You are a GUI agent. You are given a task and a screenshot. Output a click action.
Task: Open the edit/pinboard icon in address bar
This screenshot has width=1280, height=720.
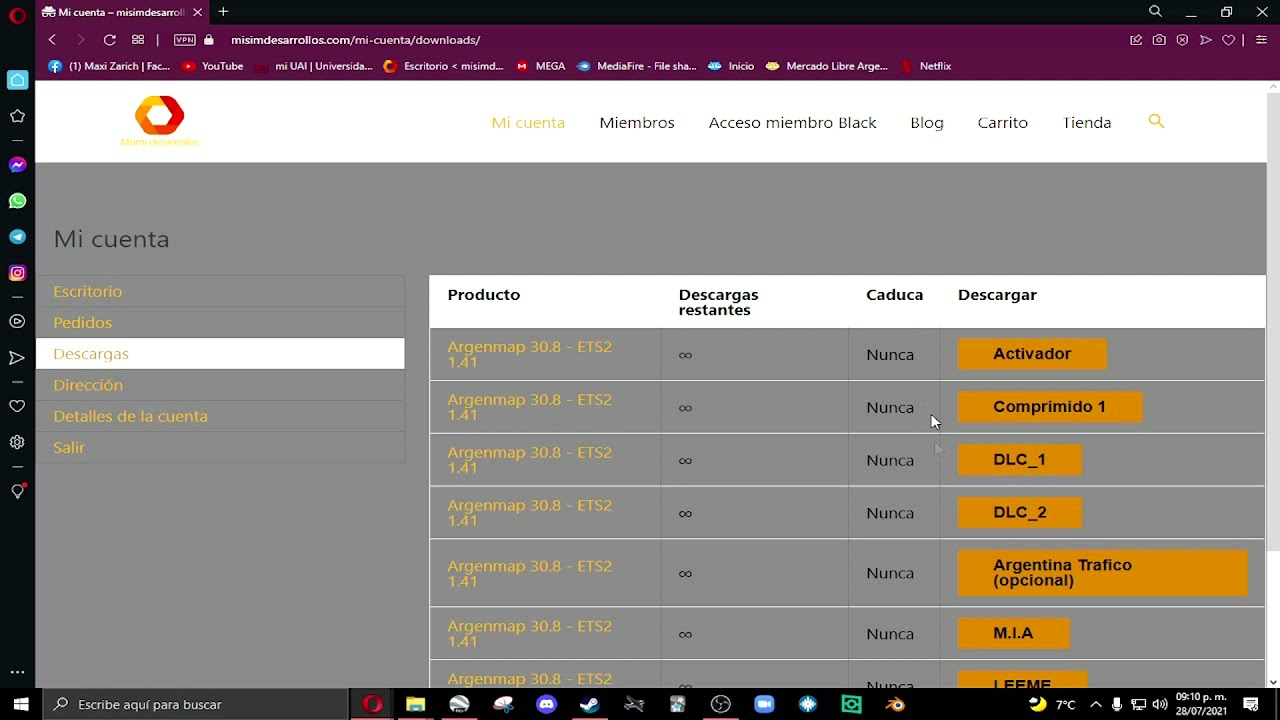click(x=1136, y=40)
